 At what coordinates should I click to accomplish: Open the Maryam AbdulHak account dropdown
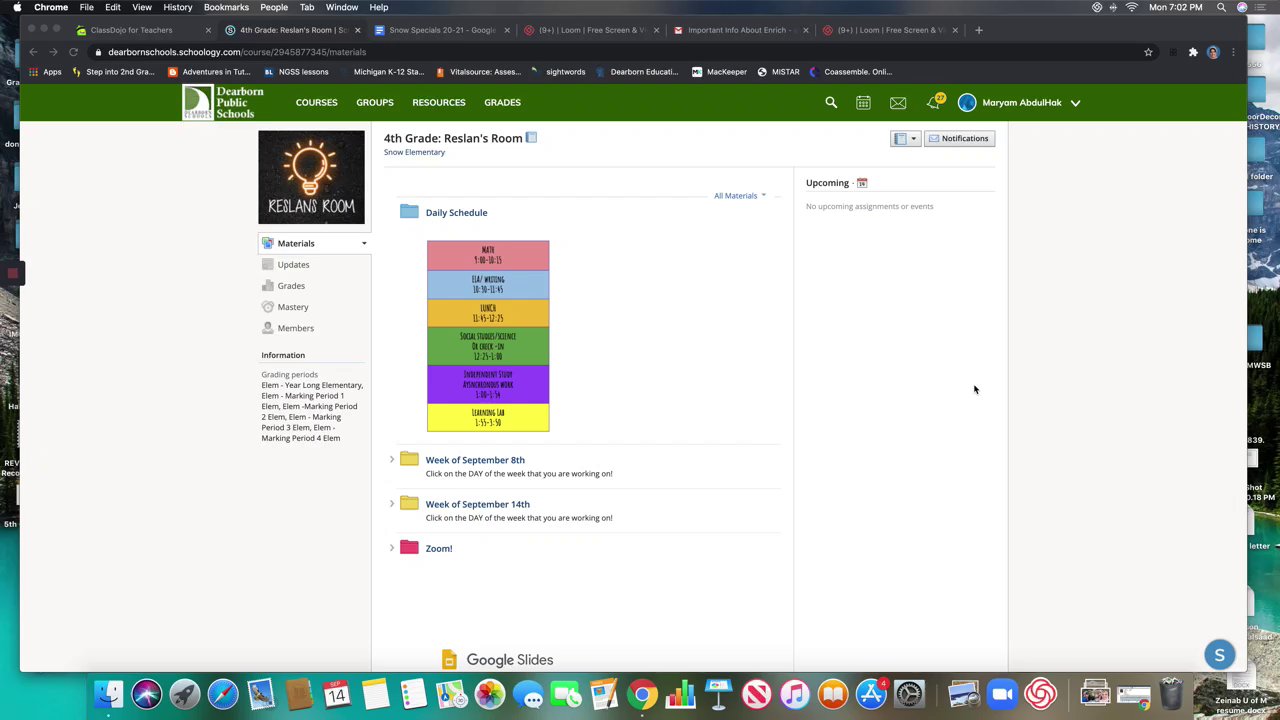[x=1076, y=103]
